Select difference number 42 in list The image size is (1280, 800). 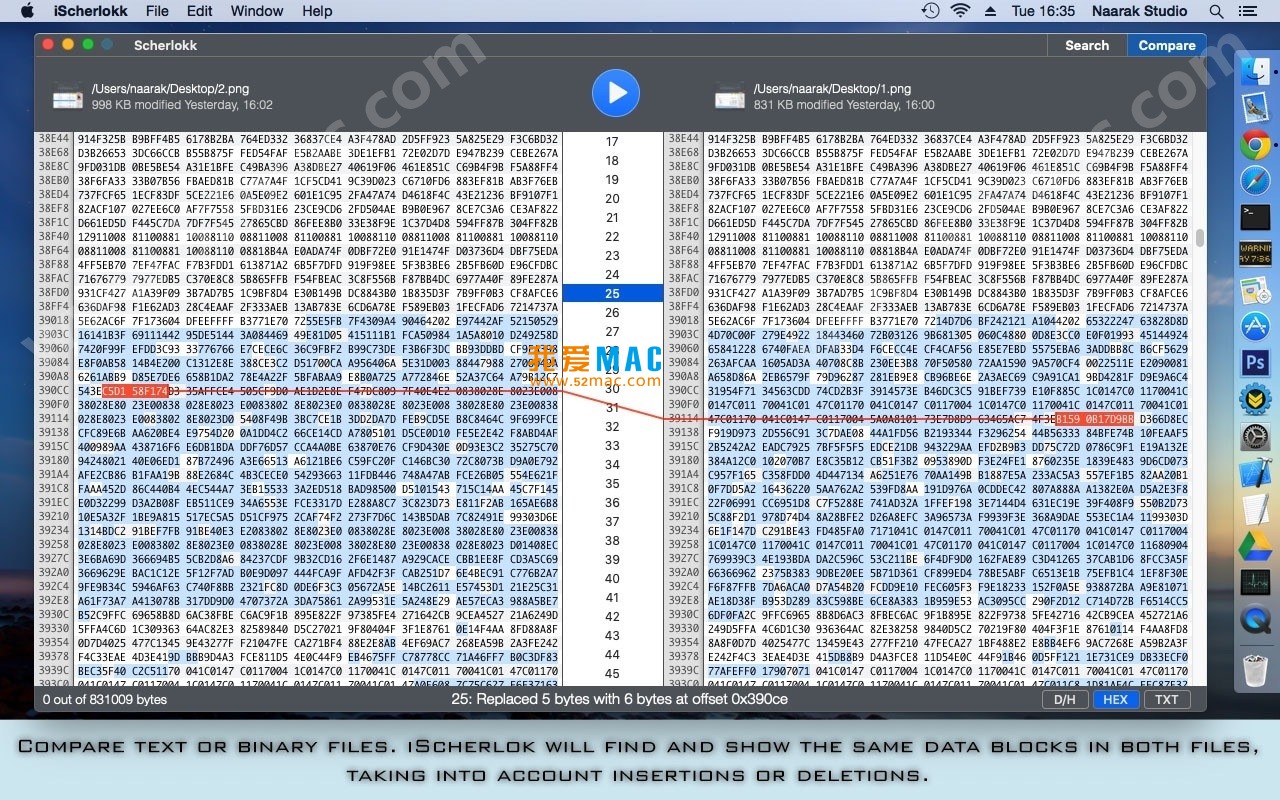tap(612, 616)
